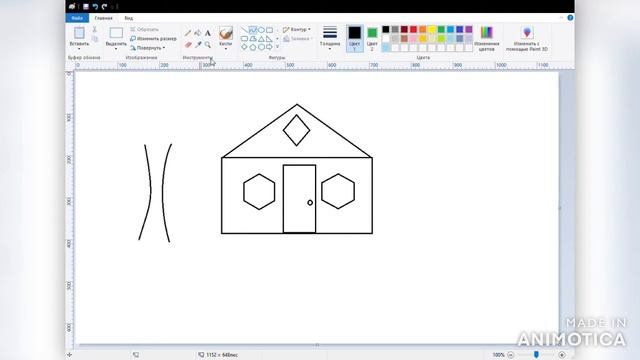The height and width of the screenshot is (360, 640).
Task: Activate Color 2 (Цвет 2) button
Action: pos(372,38)
